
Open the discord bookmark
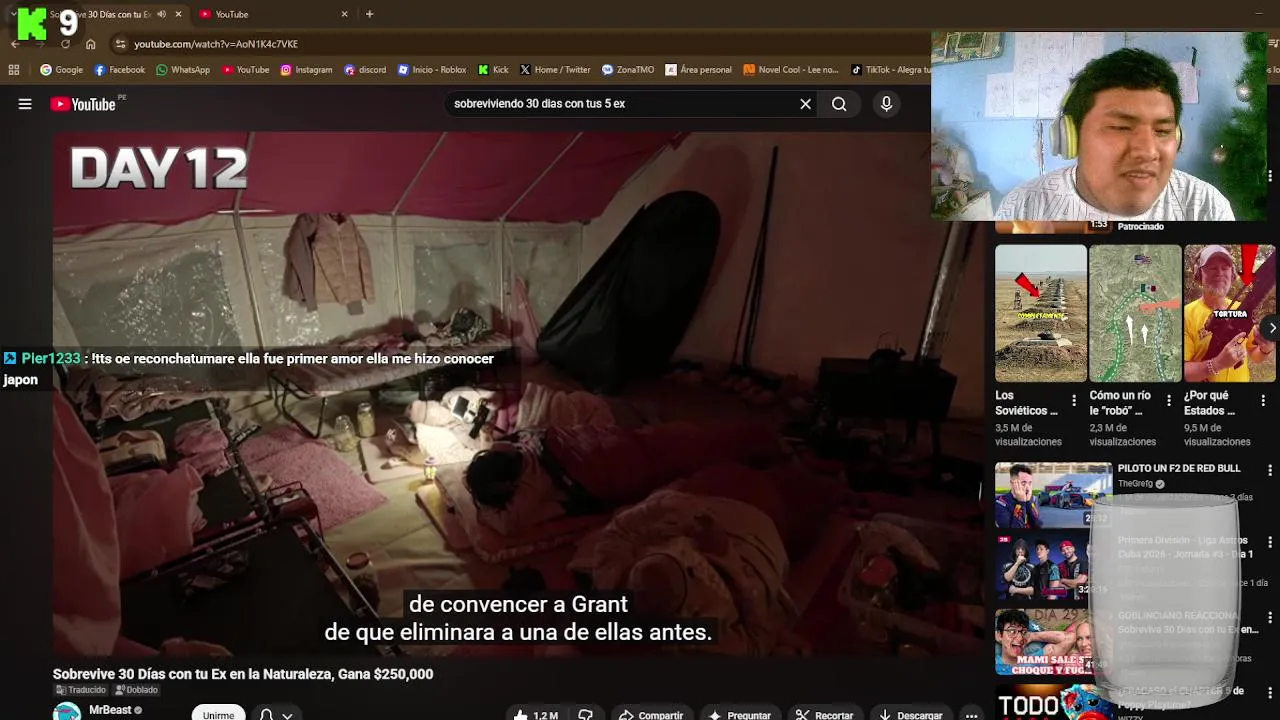click(x=365, y=70)
